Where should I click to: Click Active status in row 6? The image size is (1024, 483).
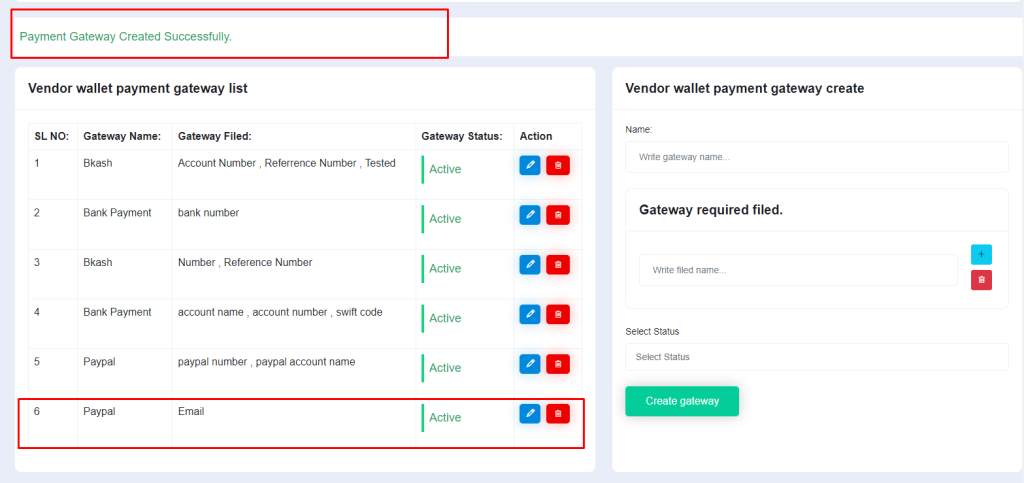coord(445,417)
